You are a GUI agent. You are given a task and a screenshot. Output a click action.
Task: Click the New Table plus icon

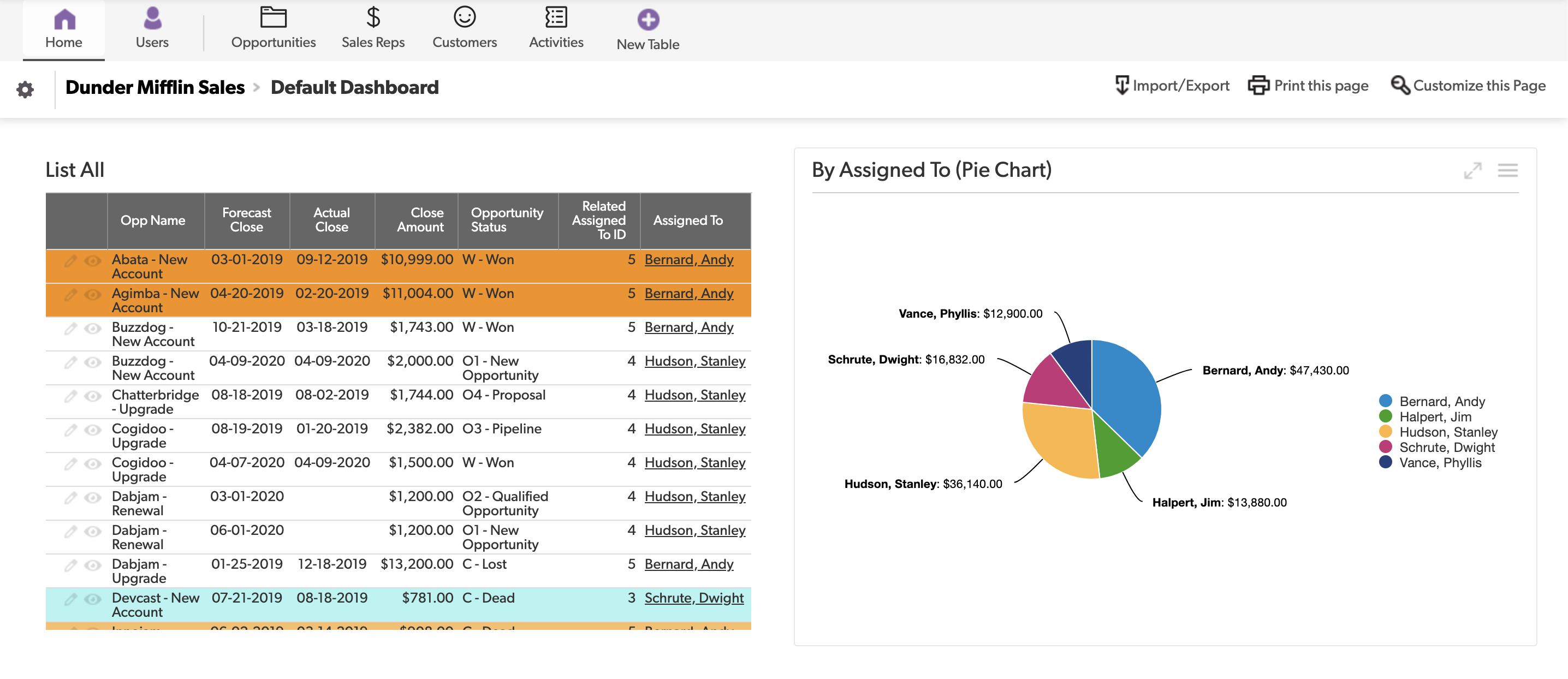pyautogui.click(x=648, y=20)
